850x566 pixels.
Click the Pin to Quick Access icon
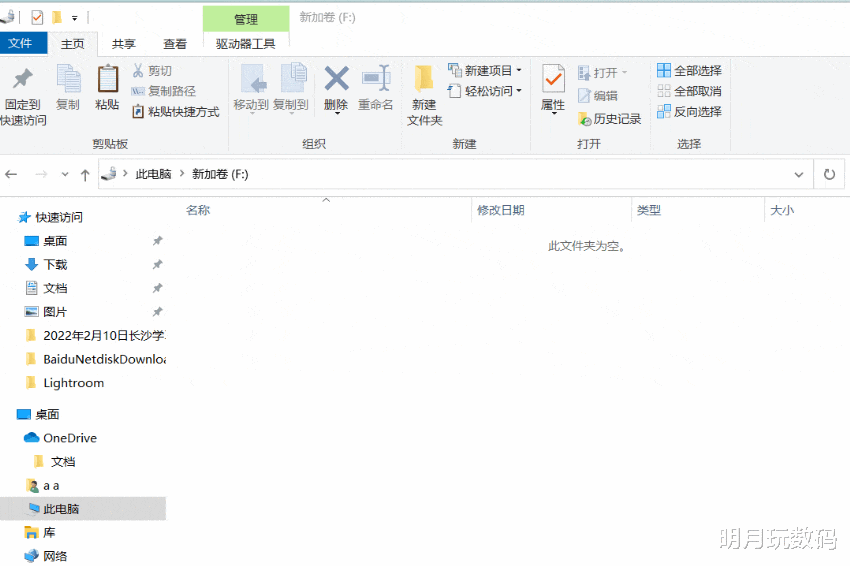click(23, 79)
